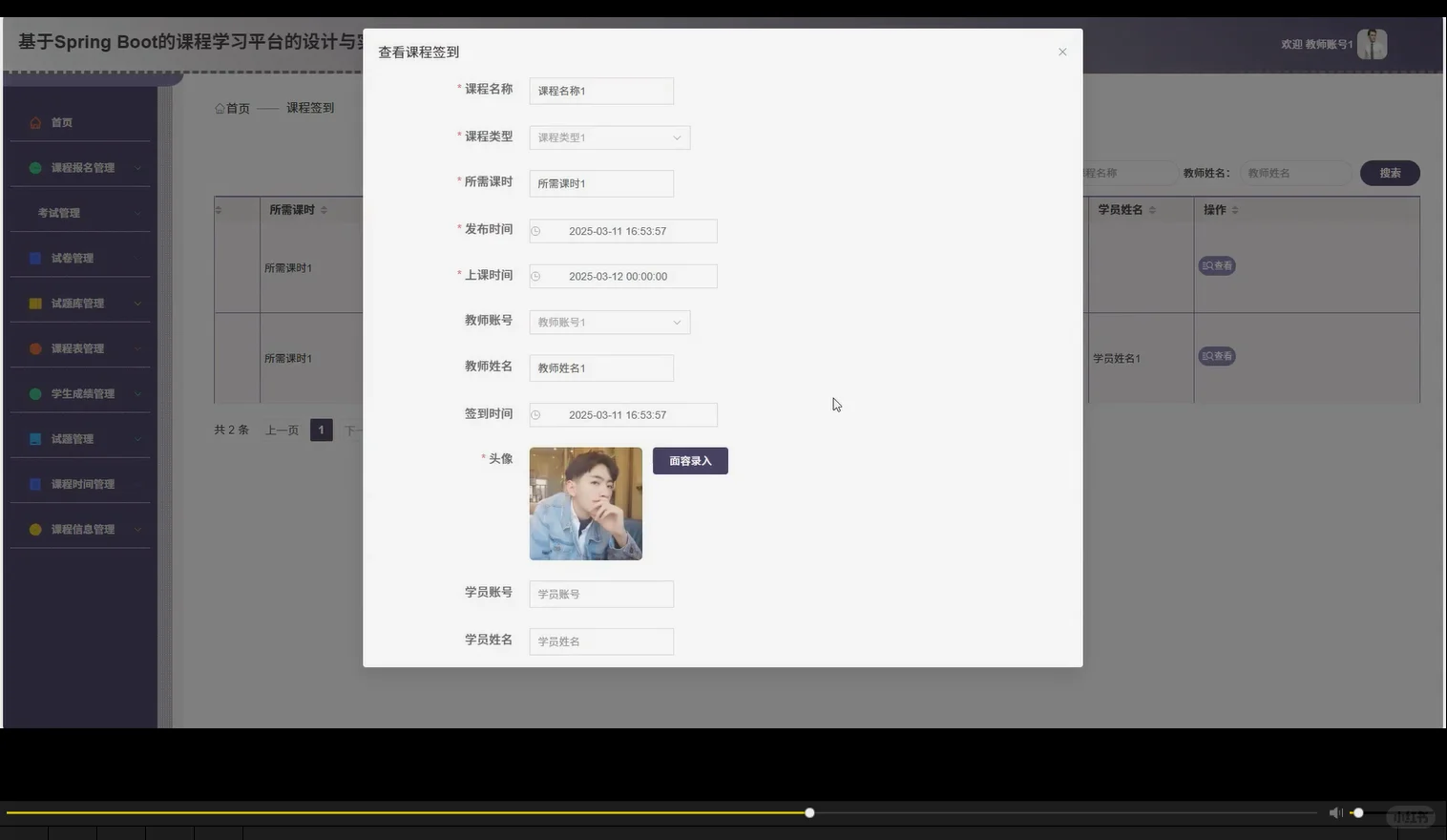The width and height of the screenshot is (1447, 840).
Task: Click the clock icon beside 发布时间 field
Action: click(x=536, y=231)
